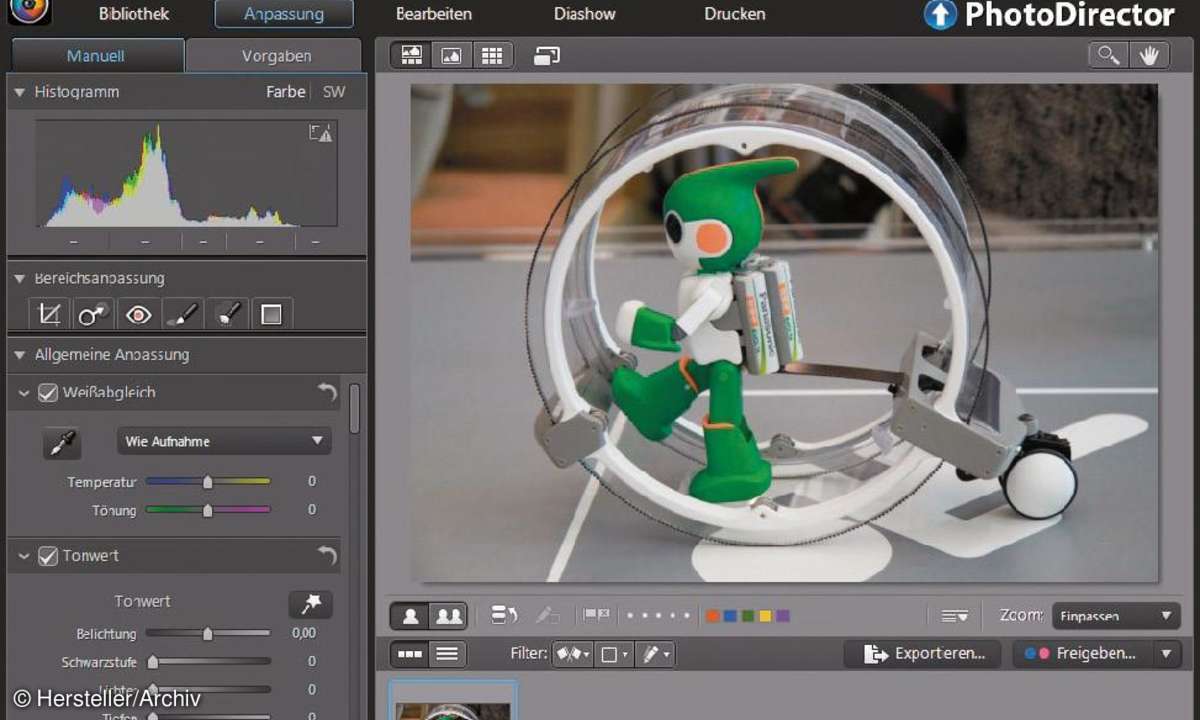
Task: Open the Bearbeiten module
Action: [434, 14]
